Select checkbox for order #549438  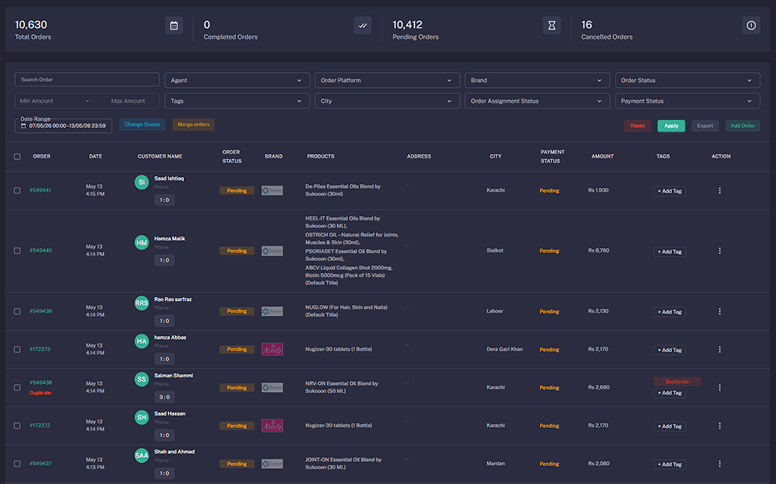[x=17, y=387]
